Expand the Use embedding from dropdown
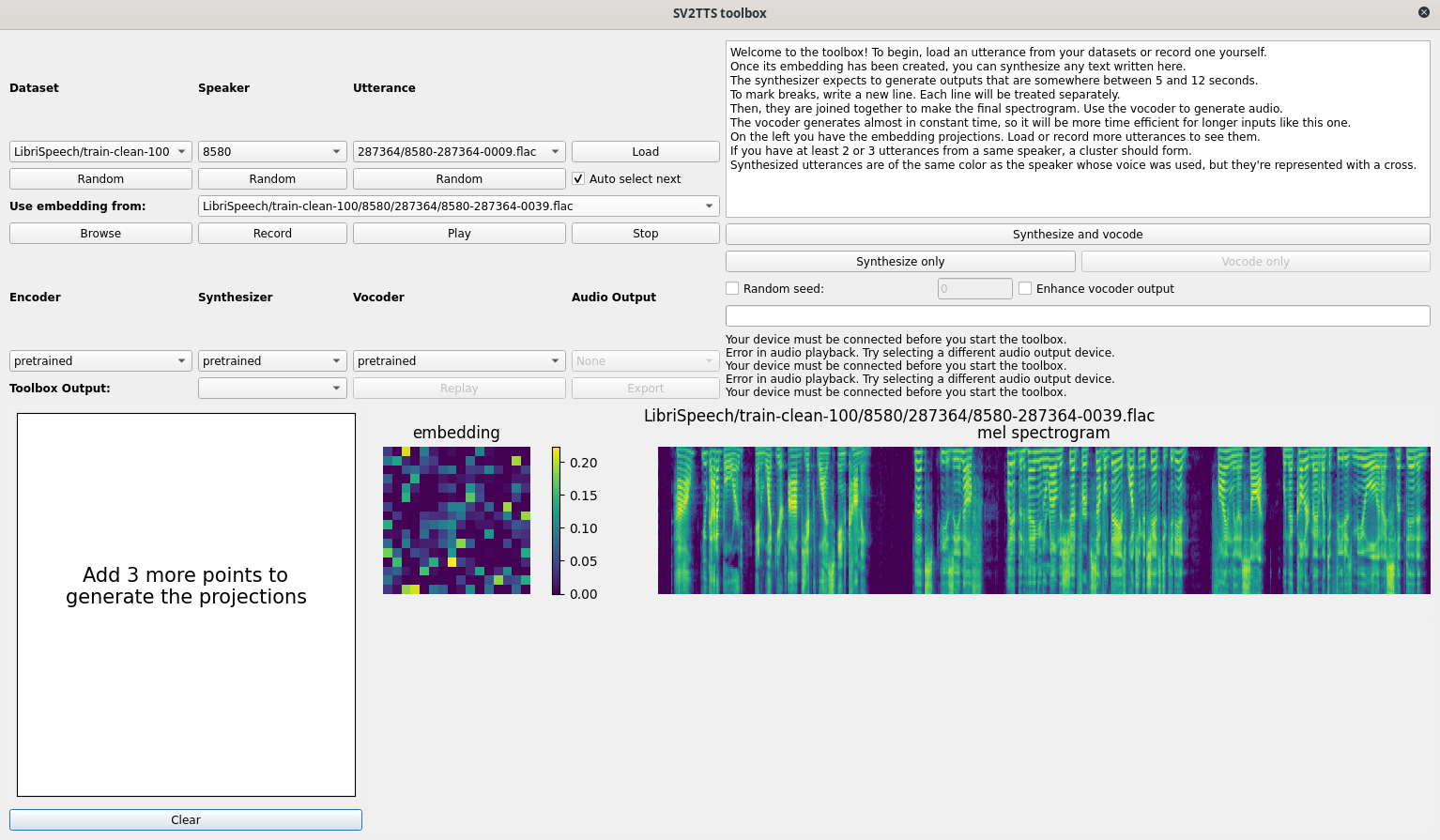Viewport: 1440px width, 840px height. 459,206
